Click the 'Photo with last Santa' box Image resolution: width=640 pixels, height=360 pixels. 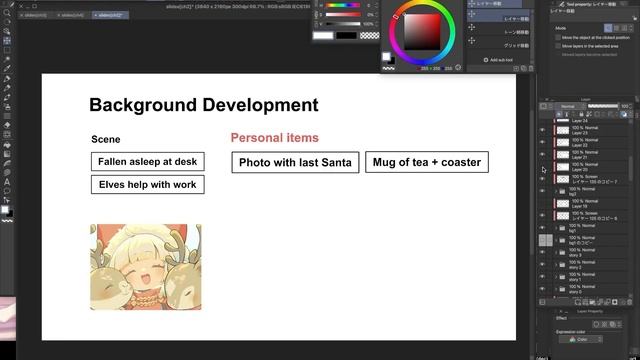point(295,162)
